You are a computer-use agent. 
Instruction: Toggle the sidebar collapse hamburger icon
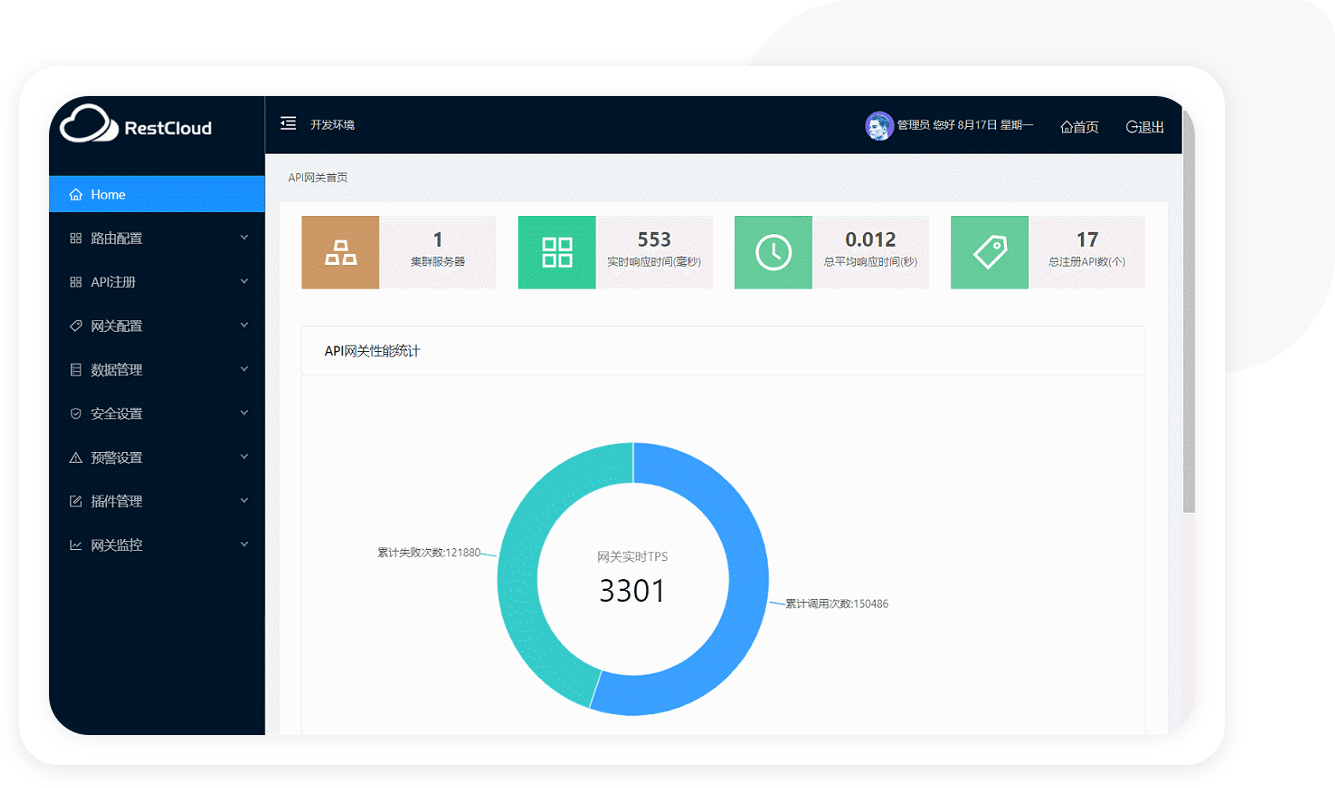click(288, 124)
